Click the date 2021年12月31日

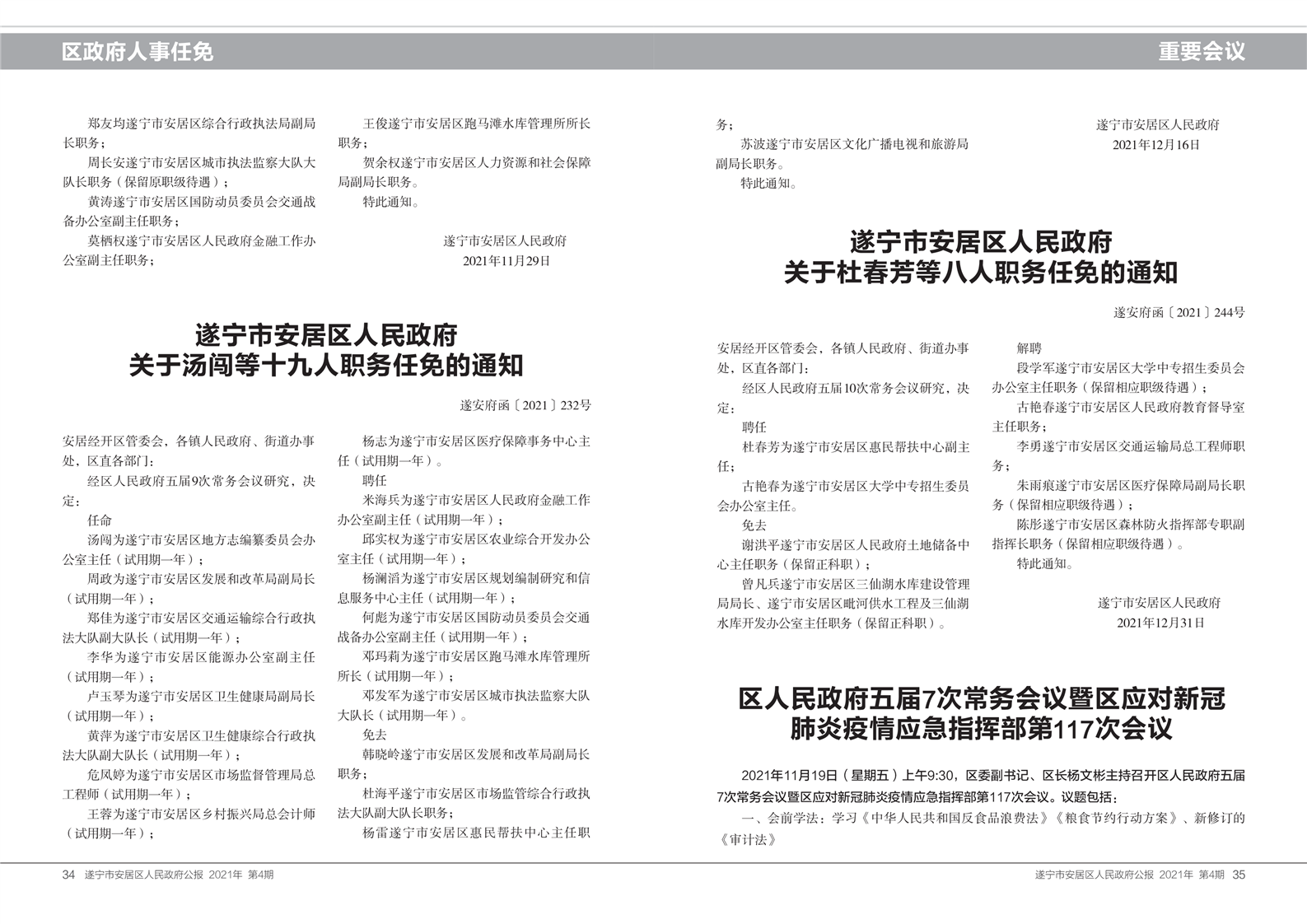tap(1160, 623)
